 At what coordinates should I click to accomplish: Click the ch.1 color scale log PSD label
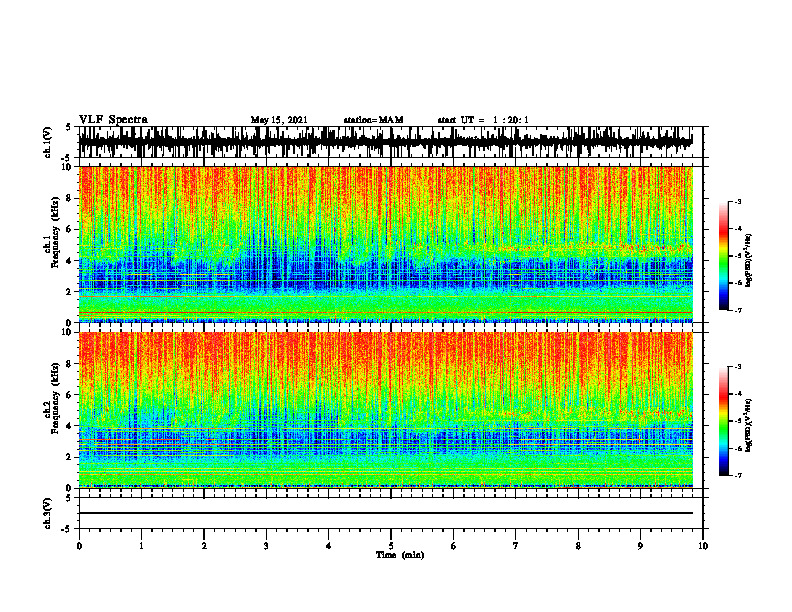(x=749, y=260)
